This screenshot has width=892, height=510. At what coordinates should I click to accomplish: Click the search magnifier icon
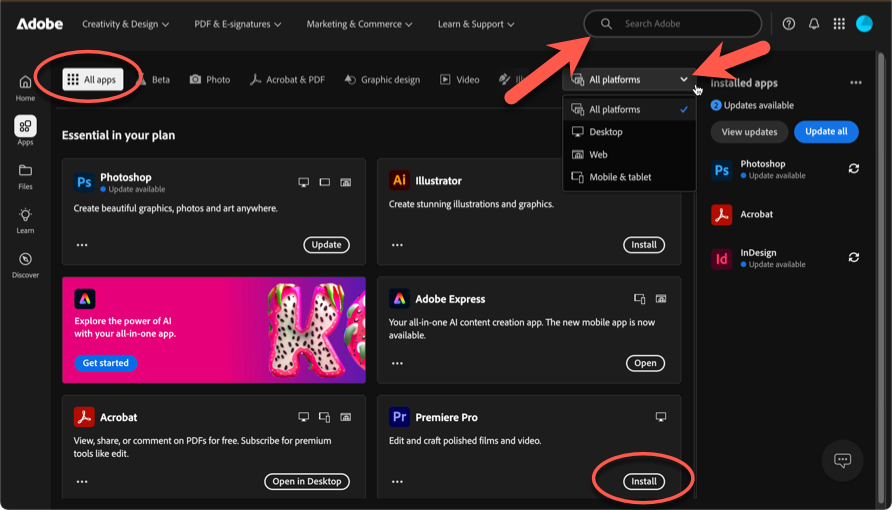tap(606, 24)
